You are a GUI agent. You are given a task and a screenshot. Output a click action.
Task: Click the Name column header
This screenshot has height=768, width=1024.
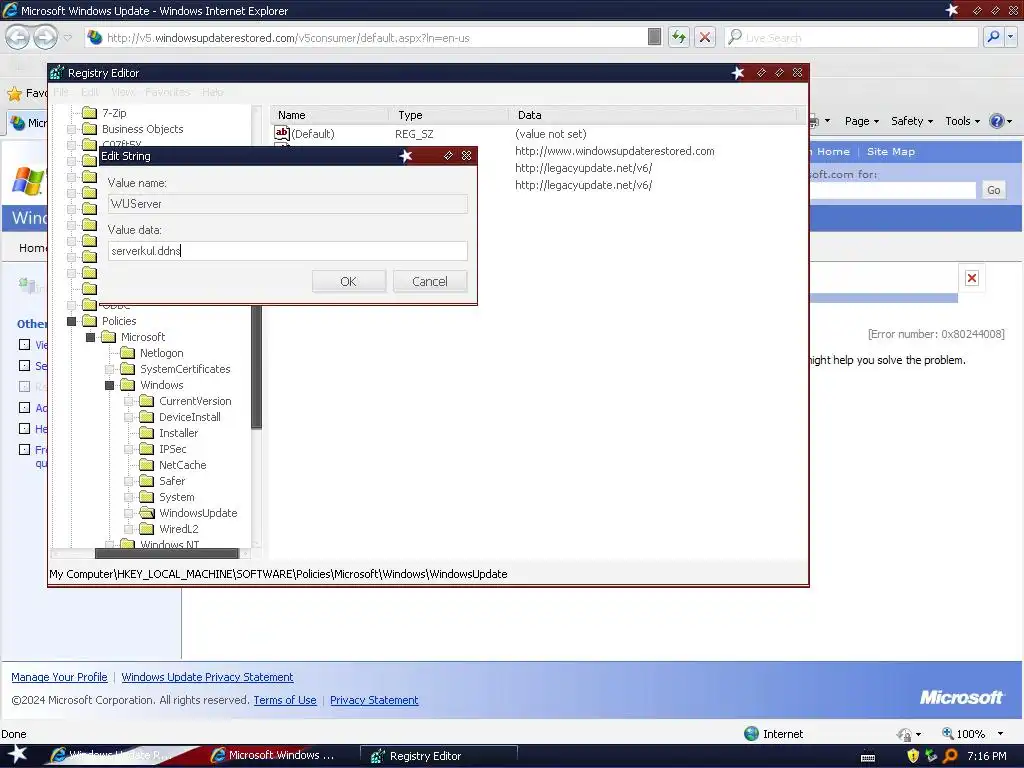coord(329,115)
